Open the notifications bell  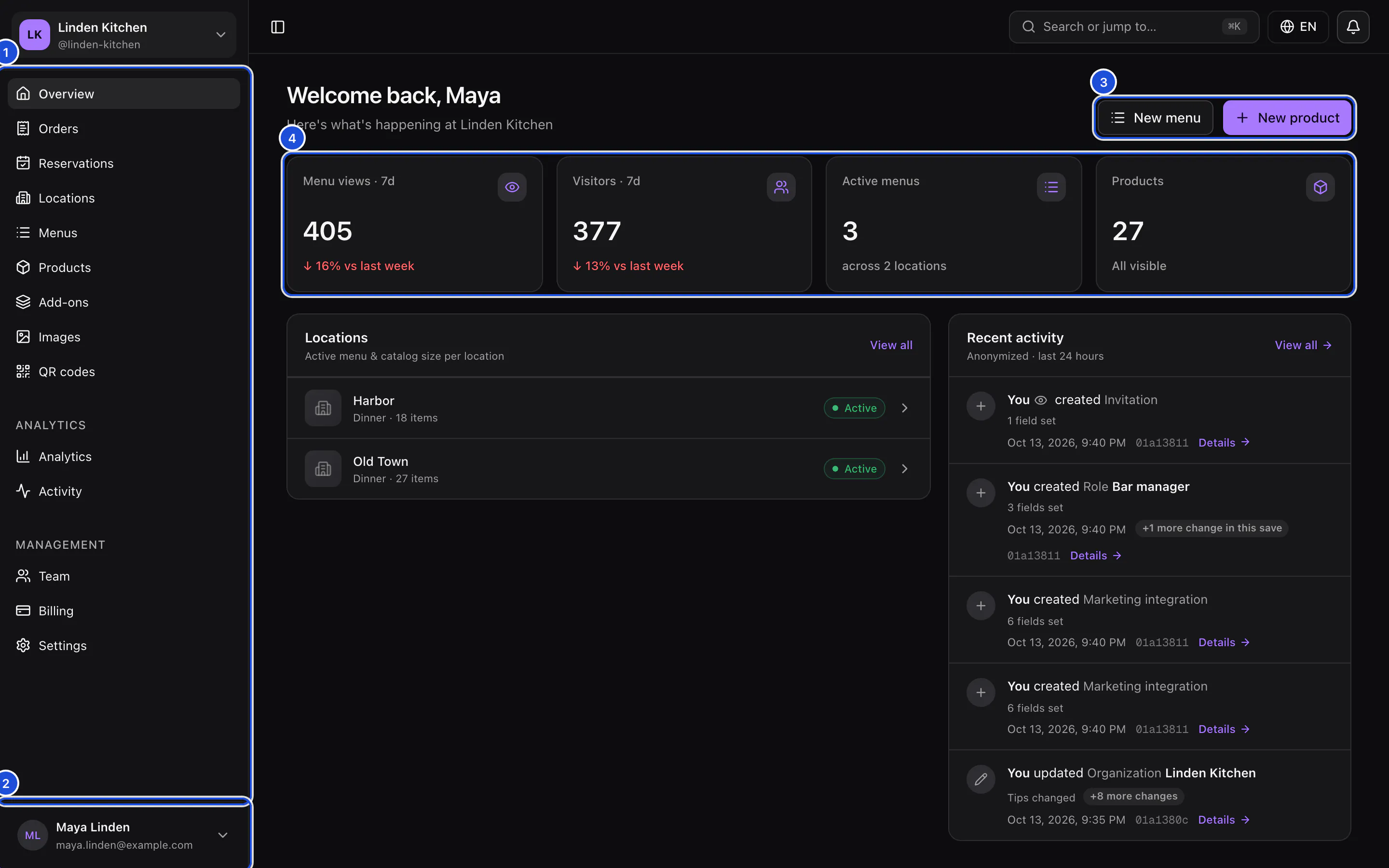pos(1353,27)
